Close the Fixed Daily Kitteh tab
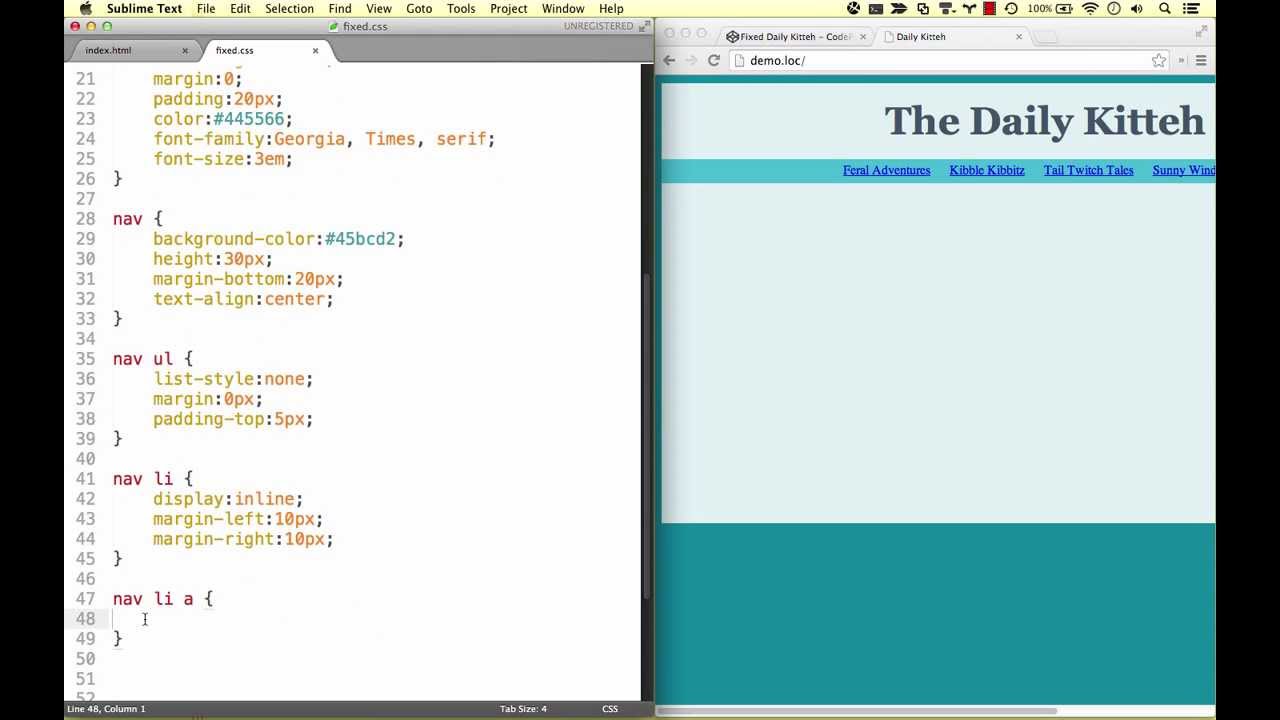The image size is (1280, 720). [863, 37]
